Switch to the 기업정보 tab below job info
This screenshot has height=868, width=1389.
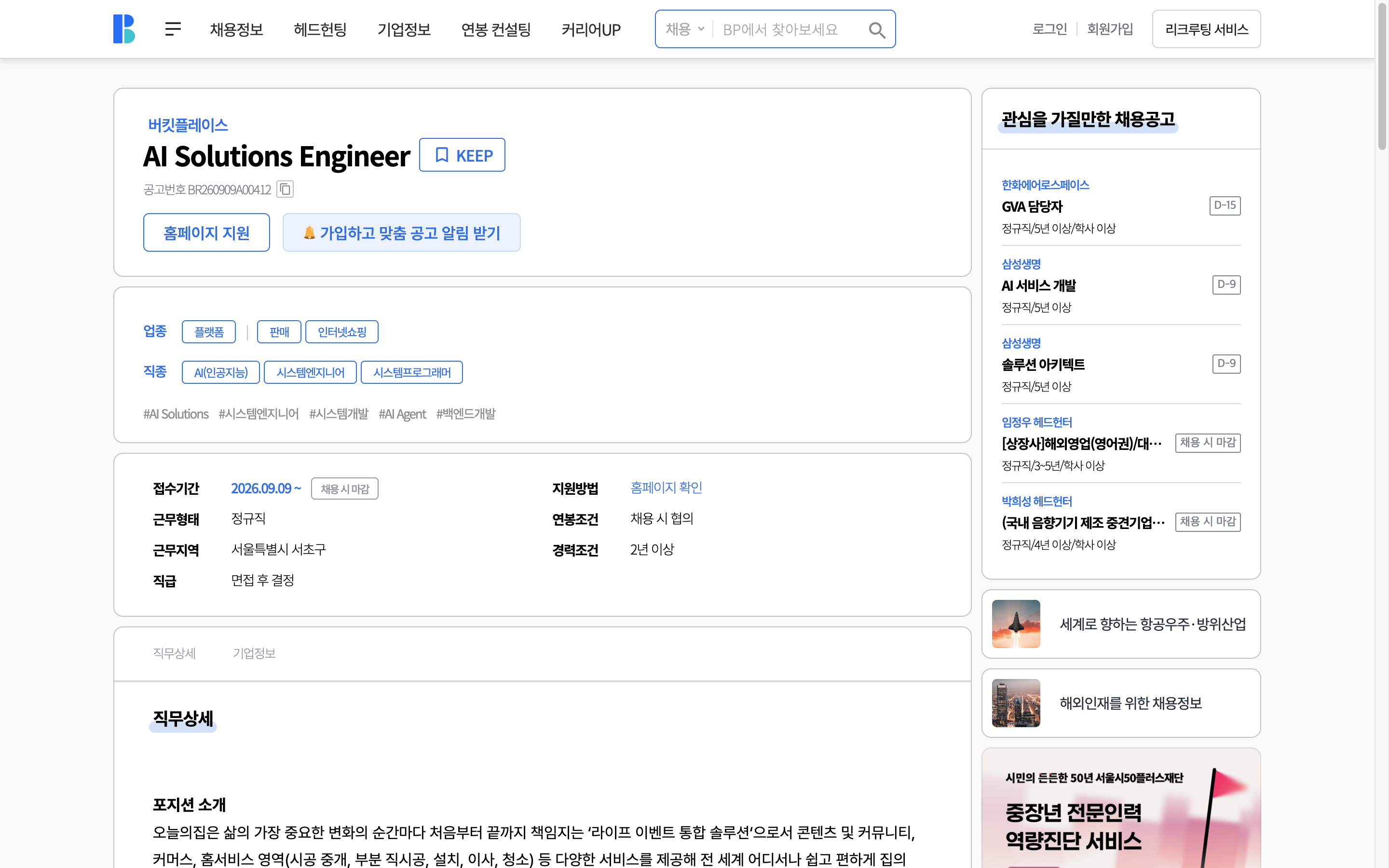(254, 653)
